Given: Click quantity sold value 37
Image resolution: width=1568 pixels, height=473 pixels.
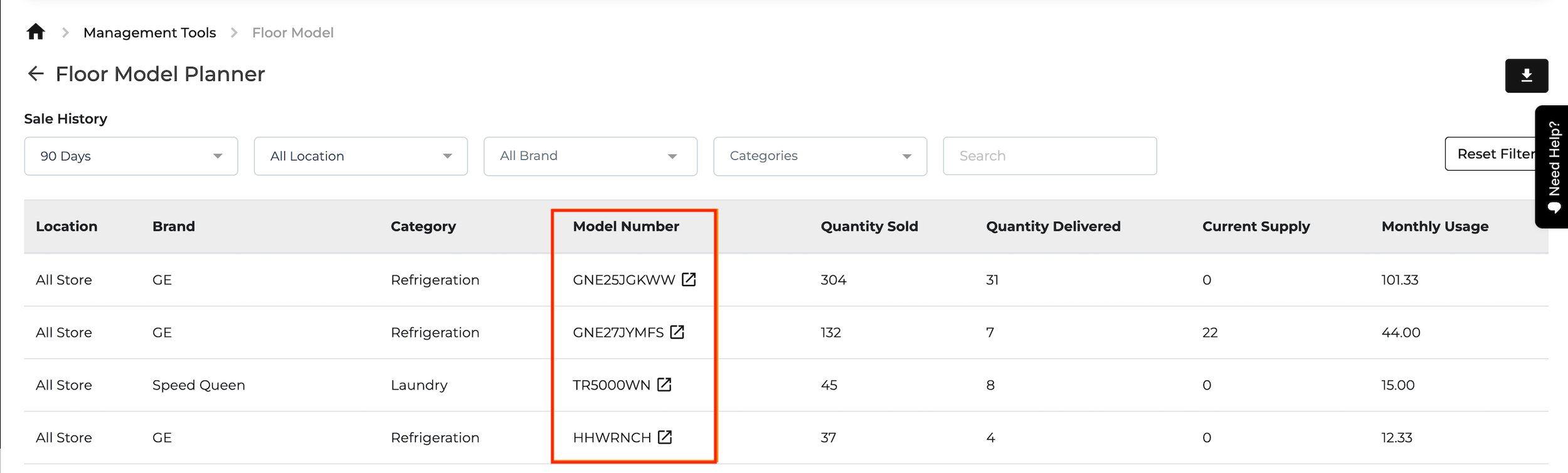Looking at the screenshot, I should [828, 438].
